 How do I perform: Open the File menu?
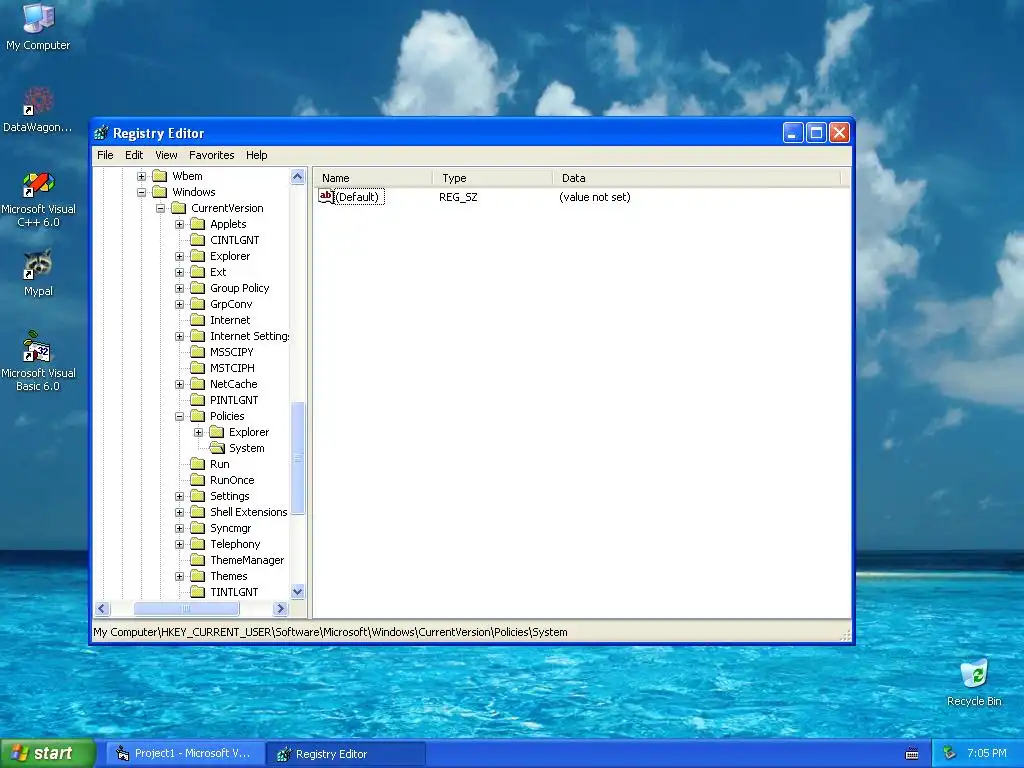pos(105,155)
